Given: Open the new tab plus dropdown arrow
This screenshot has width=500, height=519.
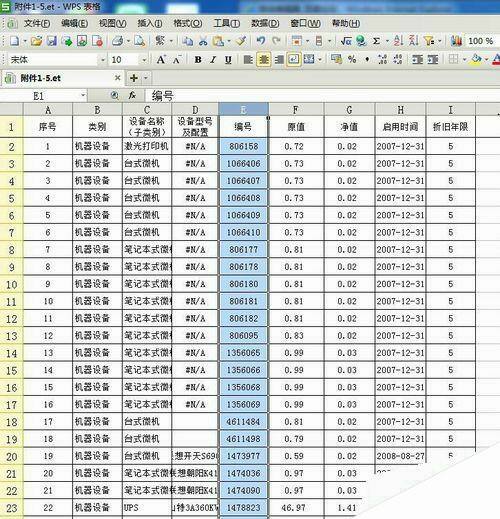Looking at the screenshot, I should (x=146, y=78).
